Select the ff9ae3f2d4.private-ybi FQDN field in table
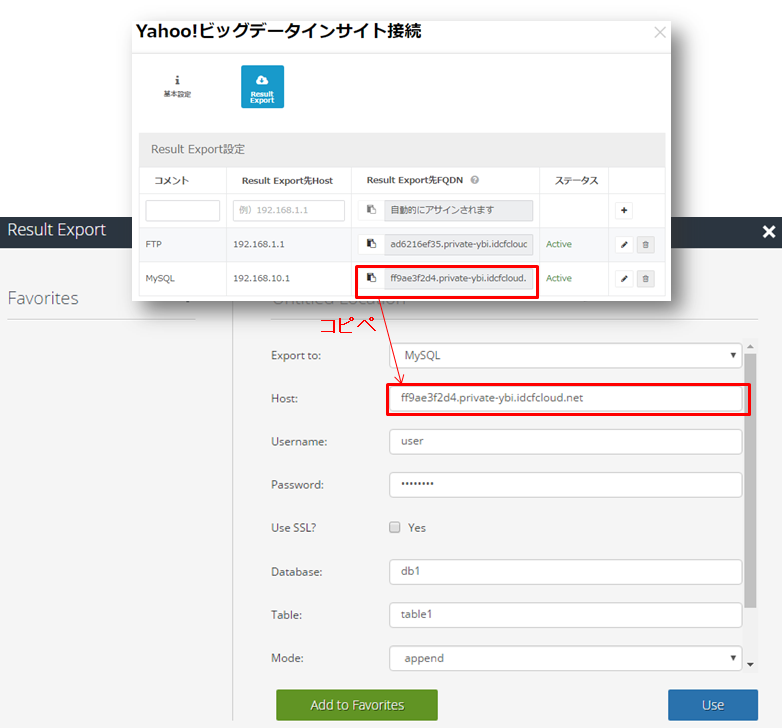The height and width of the screenshot is (728, 782). pos(458,278)
